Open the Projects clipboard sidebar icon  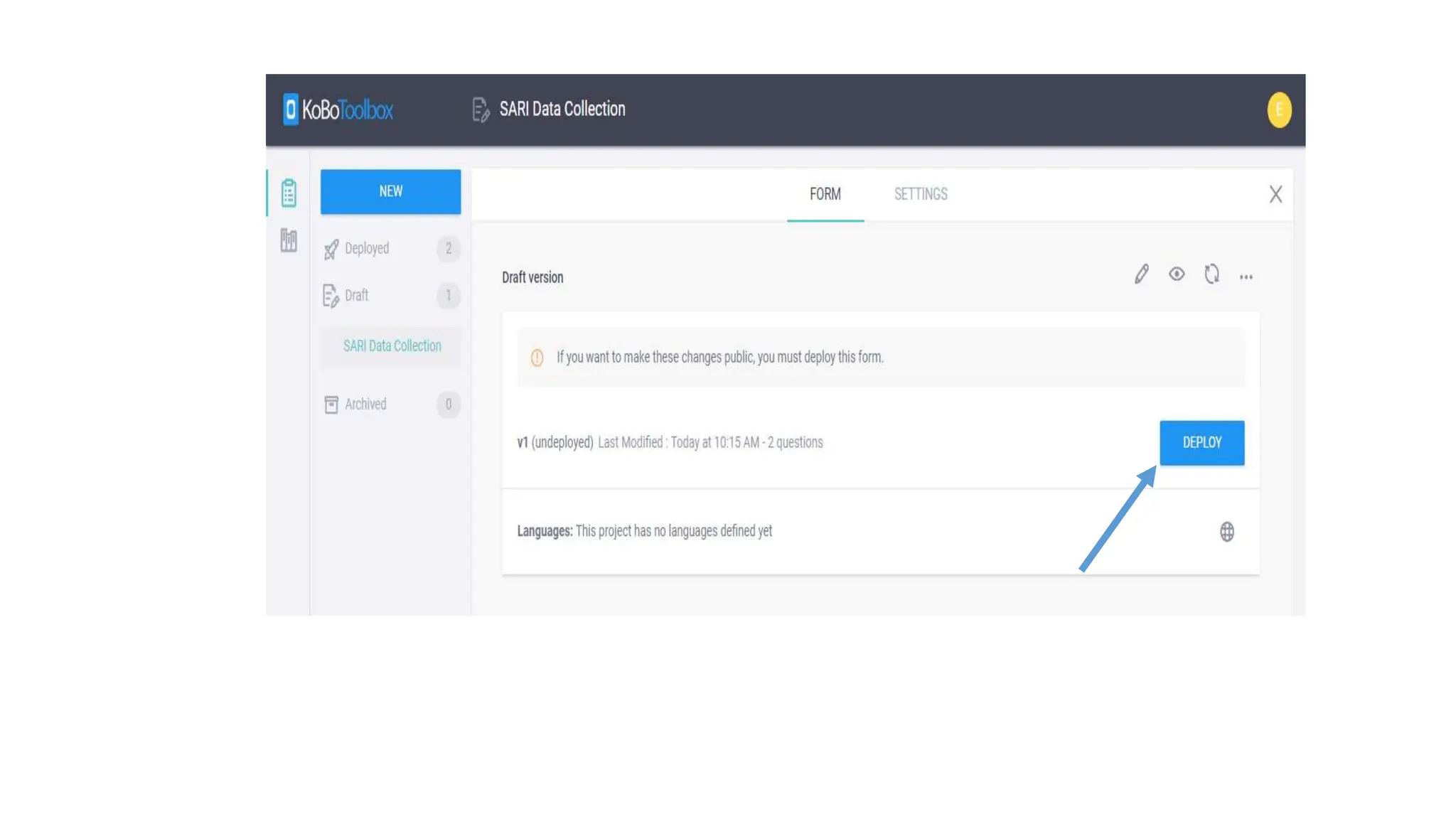289,193
